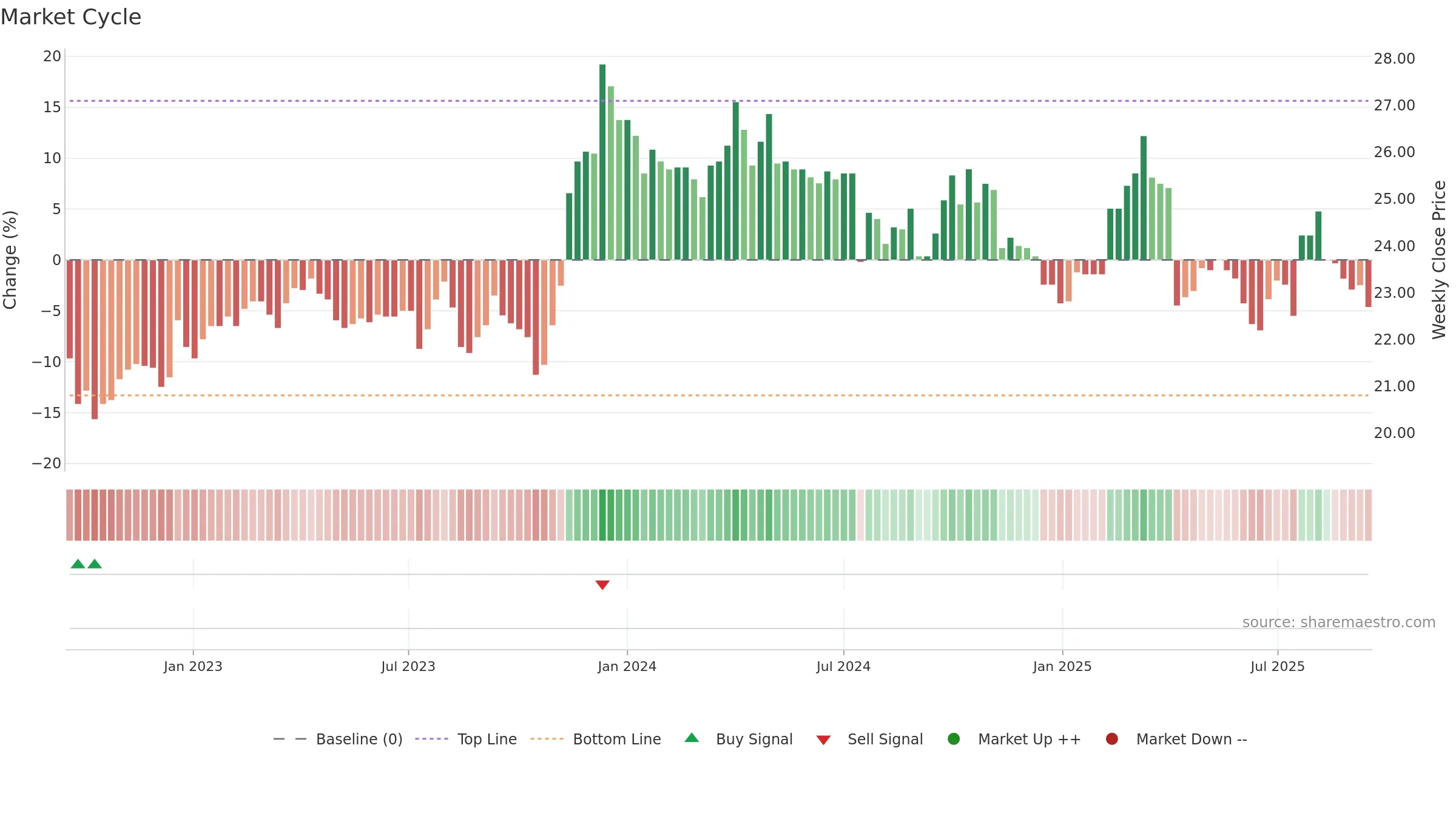Click the Sell Signal legend triangle icon
The height and width of the screenshot is (819, 1456).
click(823, 740)
